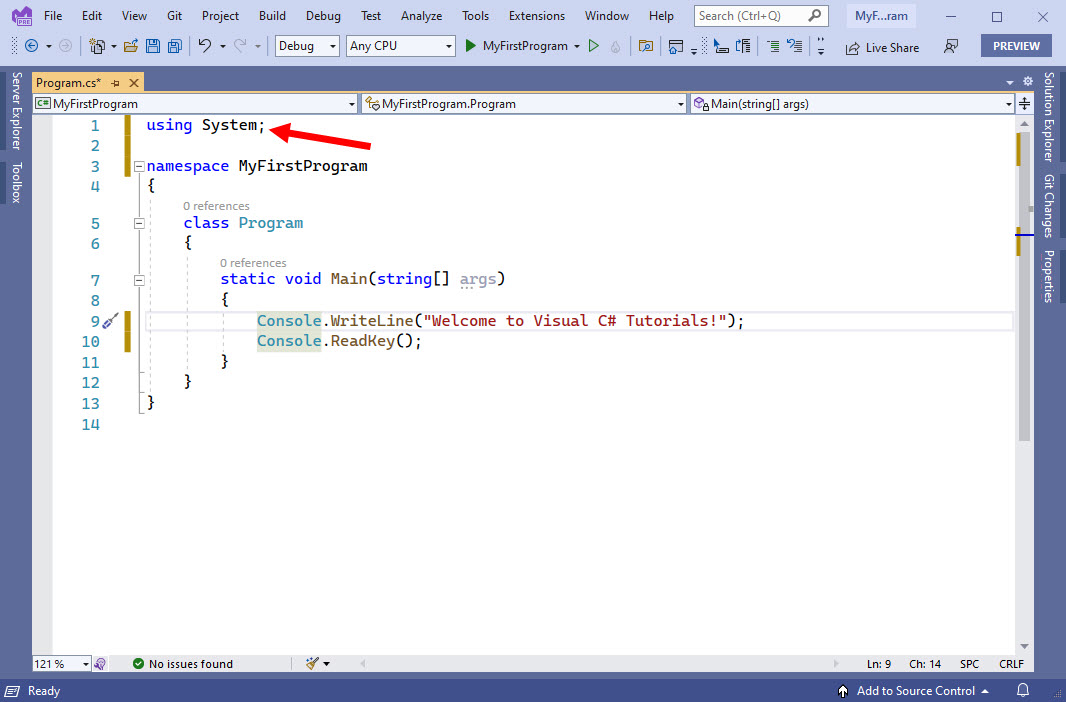Open the Debug configuration dropdown
Viewport: 1066px width, 702px height.
pos(306,46)
